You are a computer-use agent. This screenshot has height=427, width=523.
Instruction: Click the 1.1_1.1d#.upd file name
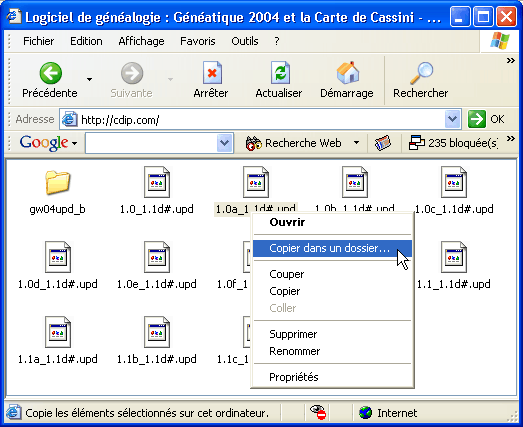(x=454, y=284)
